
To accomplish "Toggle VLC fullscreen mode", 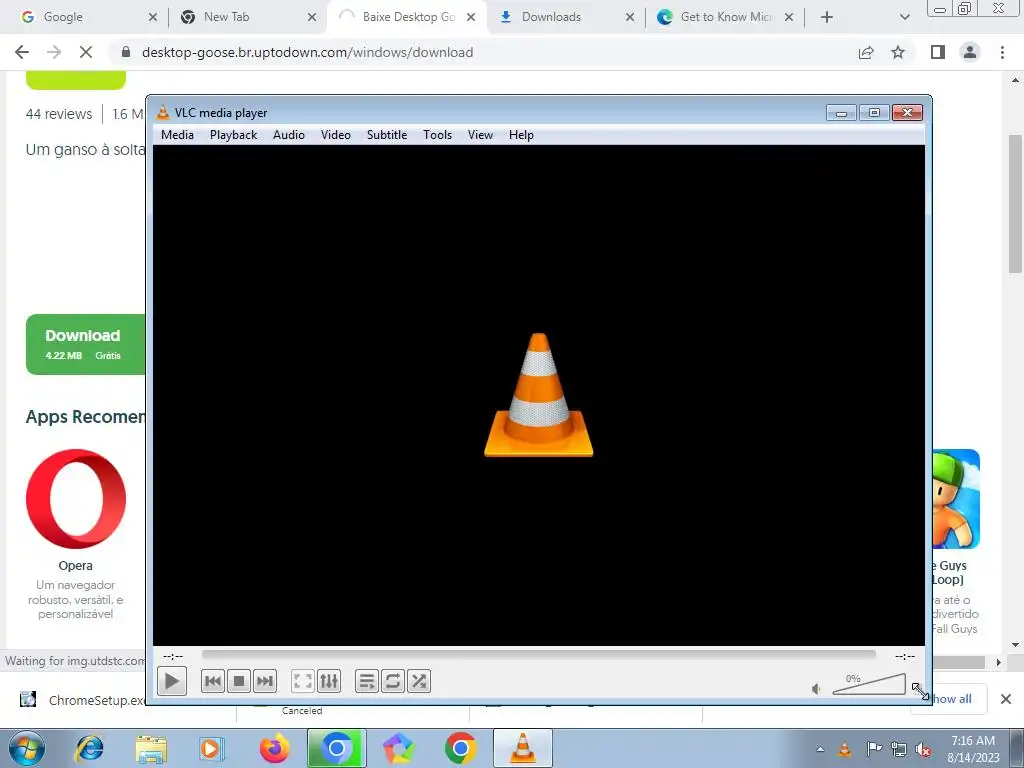I will 303,681.
